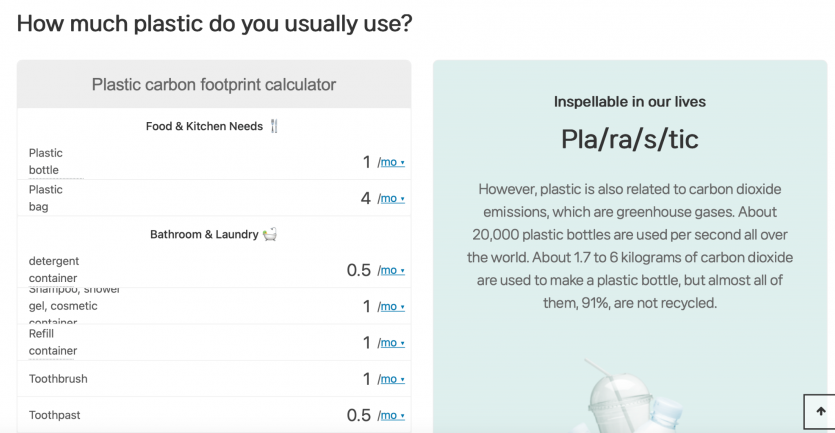Click the How much plastic heading
The height and width of the screenshot is (433, 835).
(214, 23)
